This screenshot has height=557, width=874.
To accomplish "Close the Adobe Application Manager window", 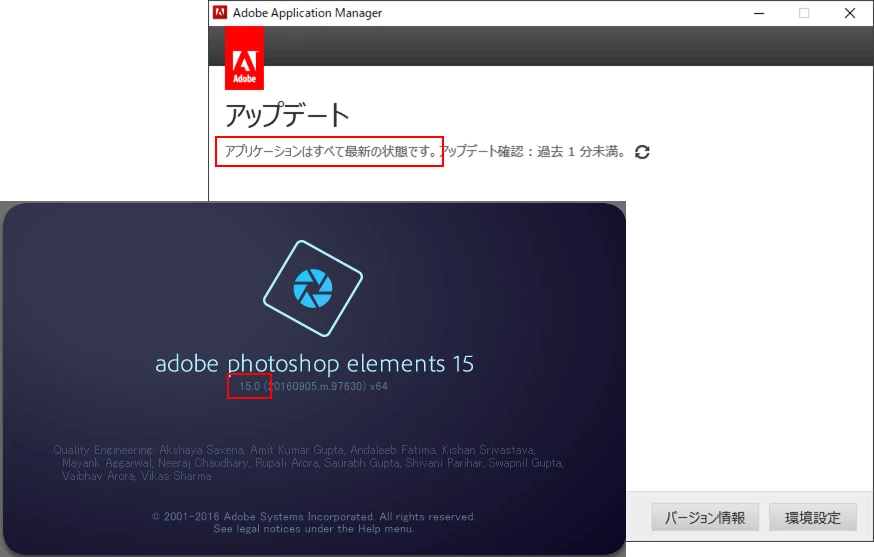I will point(849,13).
